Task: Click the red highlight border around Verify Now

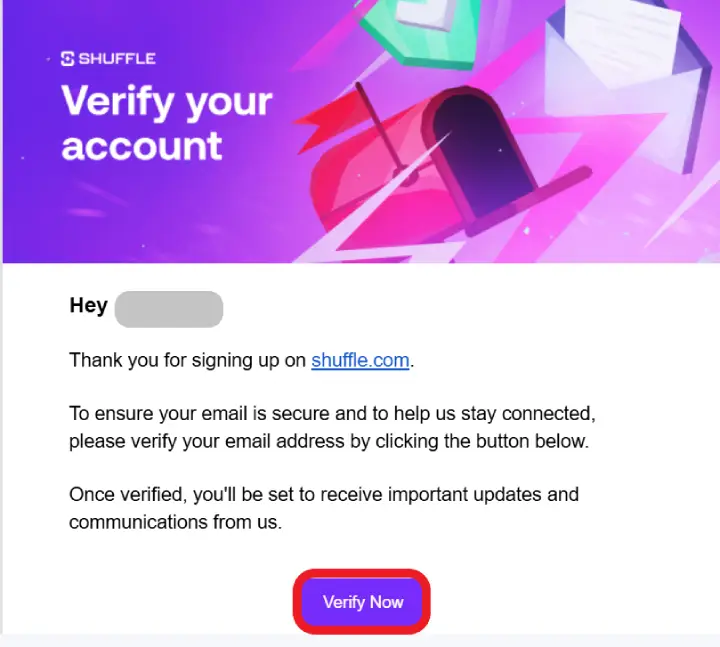Action: click(362, 573)
